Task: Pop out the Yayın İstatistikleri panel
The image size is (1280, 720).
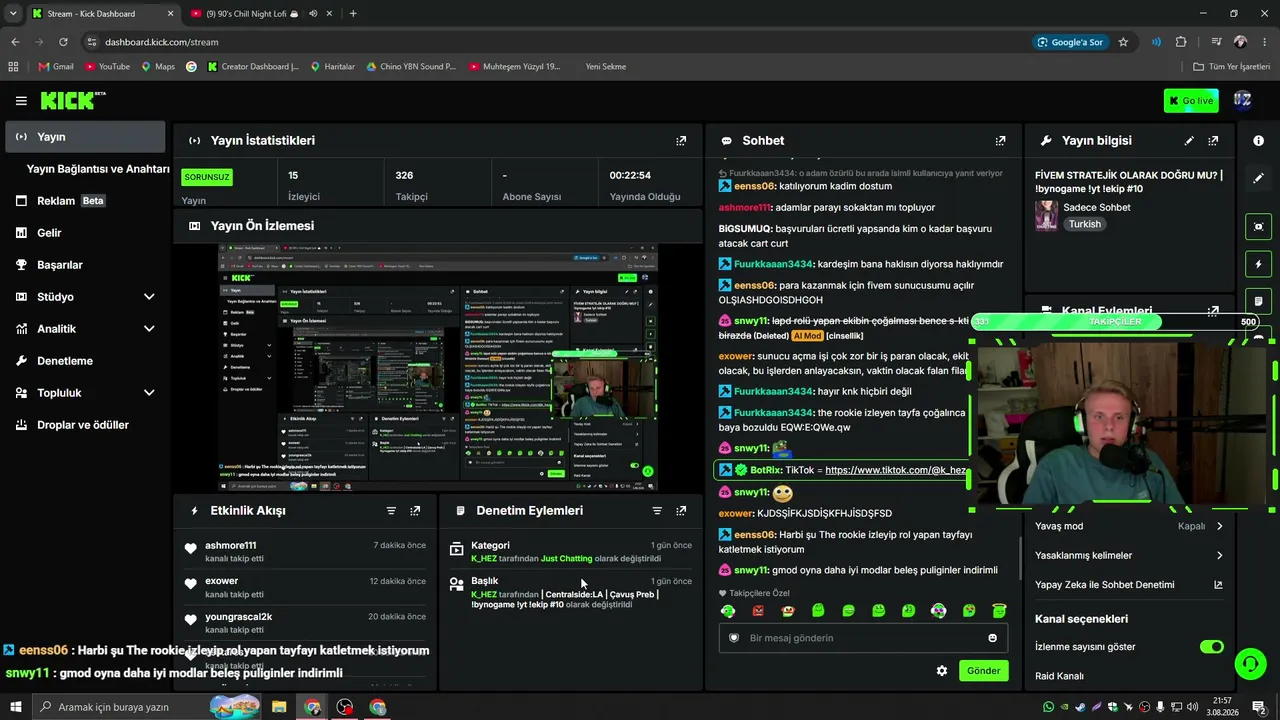Action: pos(681,141)
